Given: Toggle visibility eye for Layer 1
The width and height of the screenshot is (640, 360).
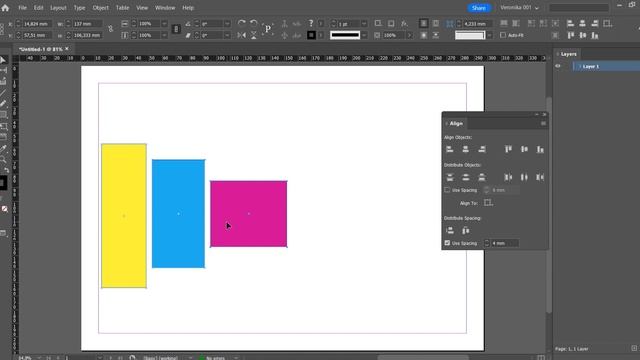Looking at the screenshot, I should (x=558, y=66).
